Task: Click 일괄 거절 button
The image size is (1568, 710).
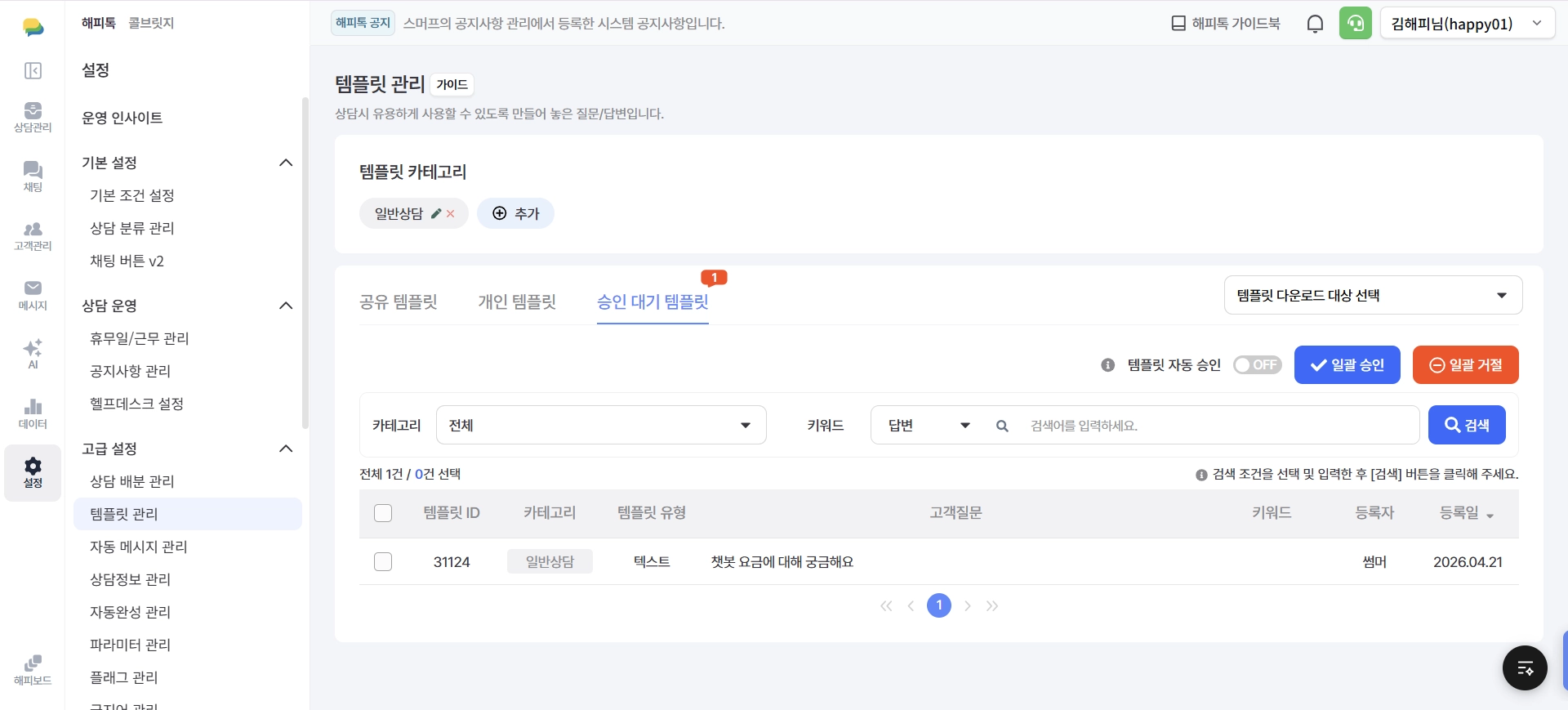Action: click(1466, 365)
